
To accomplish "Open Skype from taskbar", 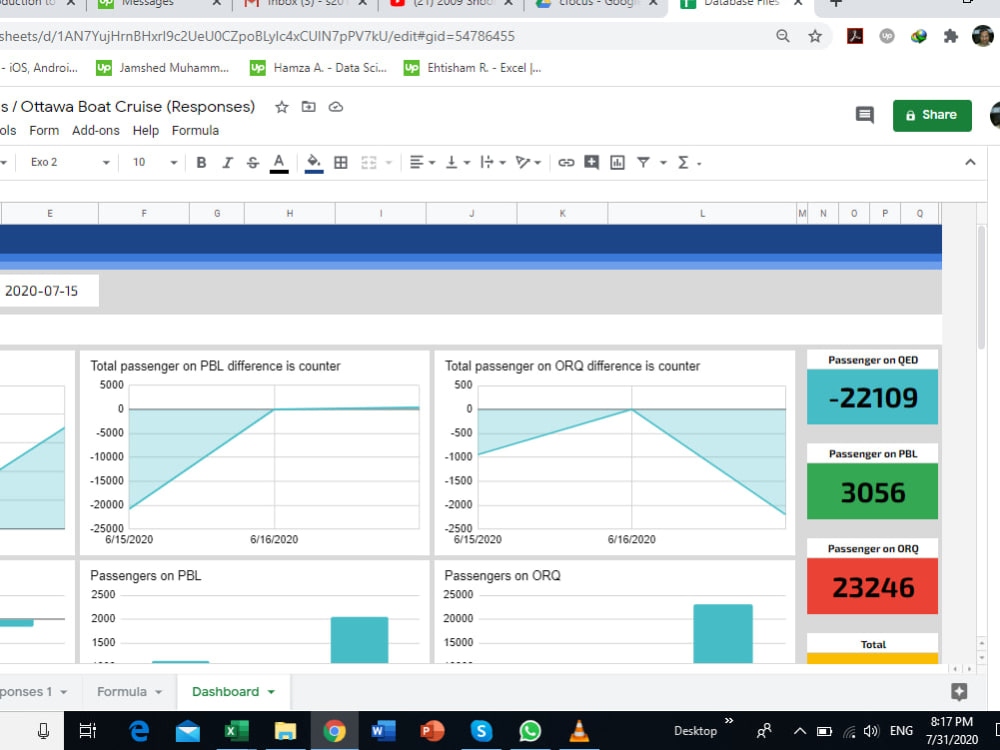I will (x=480, y=731).
